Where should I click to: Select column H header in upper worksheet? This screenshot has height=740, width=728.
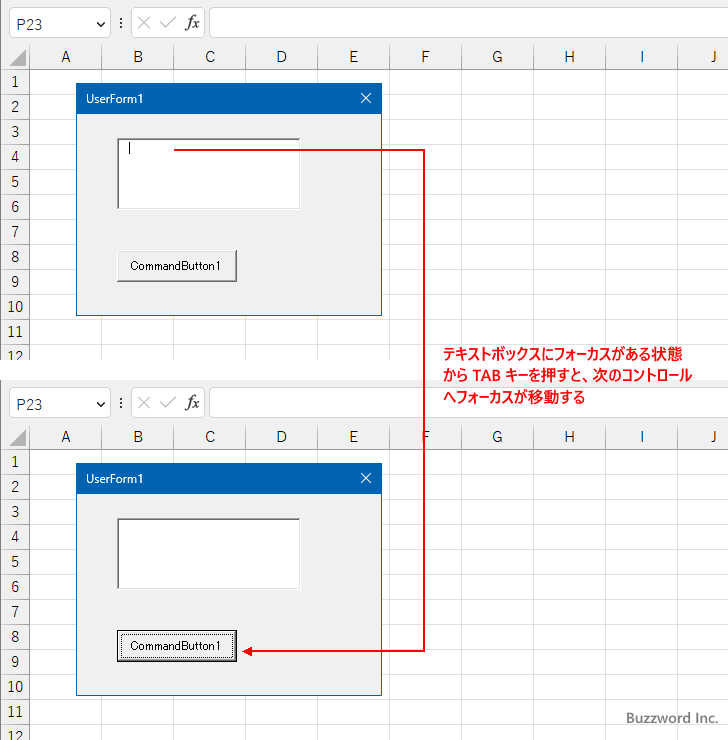coord(569,57)
